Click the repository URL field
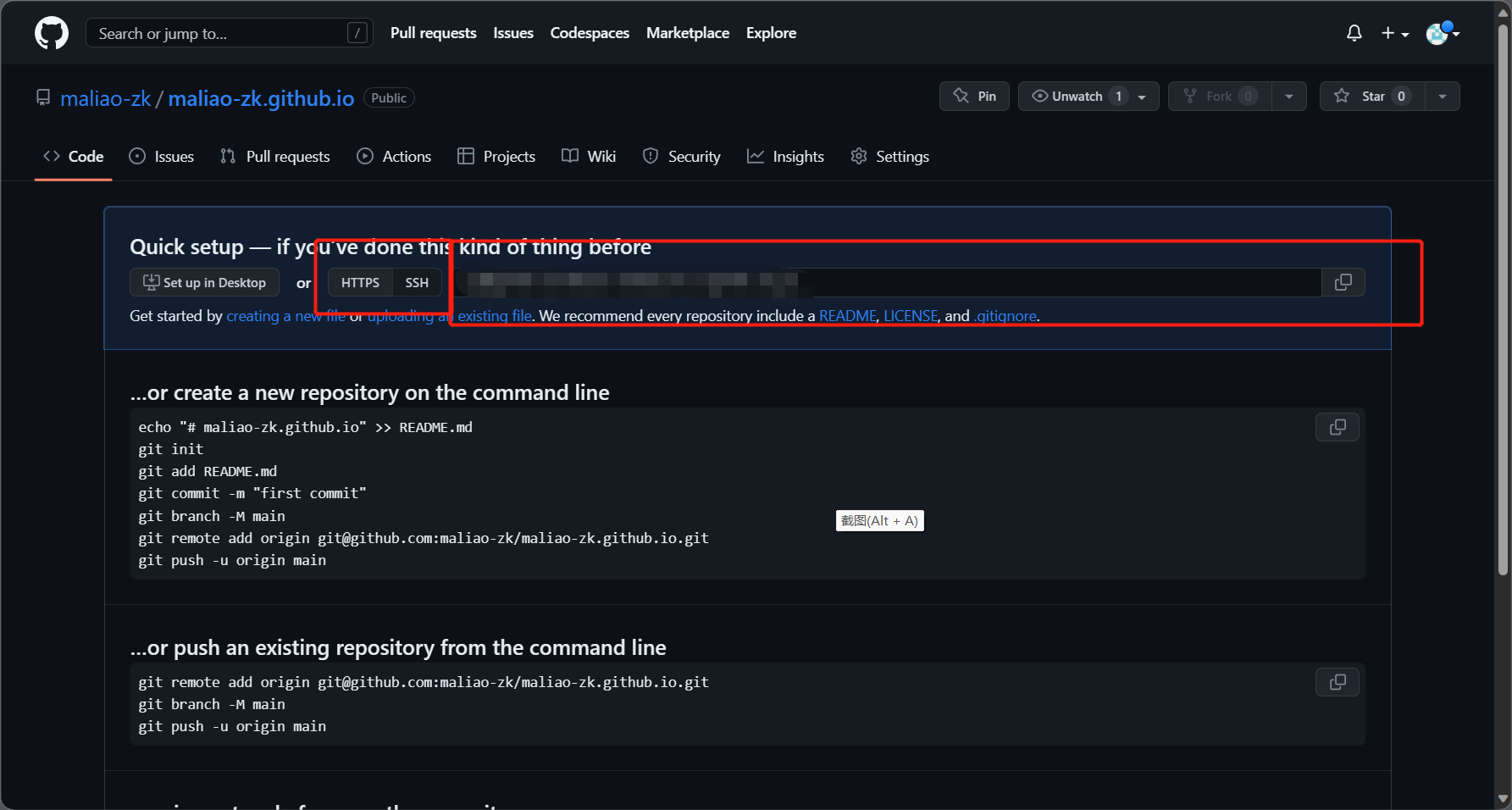The image size is (1512, 810). pos(887,283)
